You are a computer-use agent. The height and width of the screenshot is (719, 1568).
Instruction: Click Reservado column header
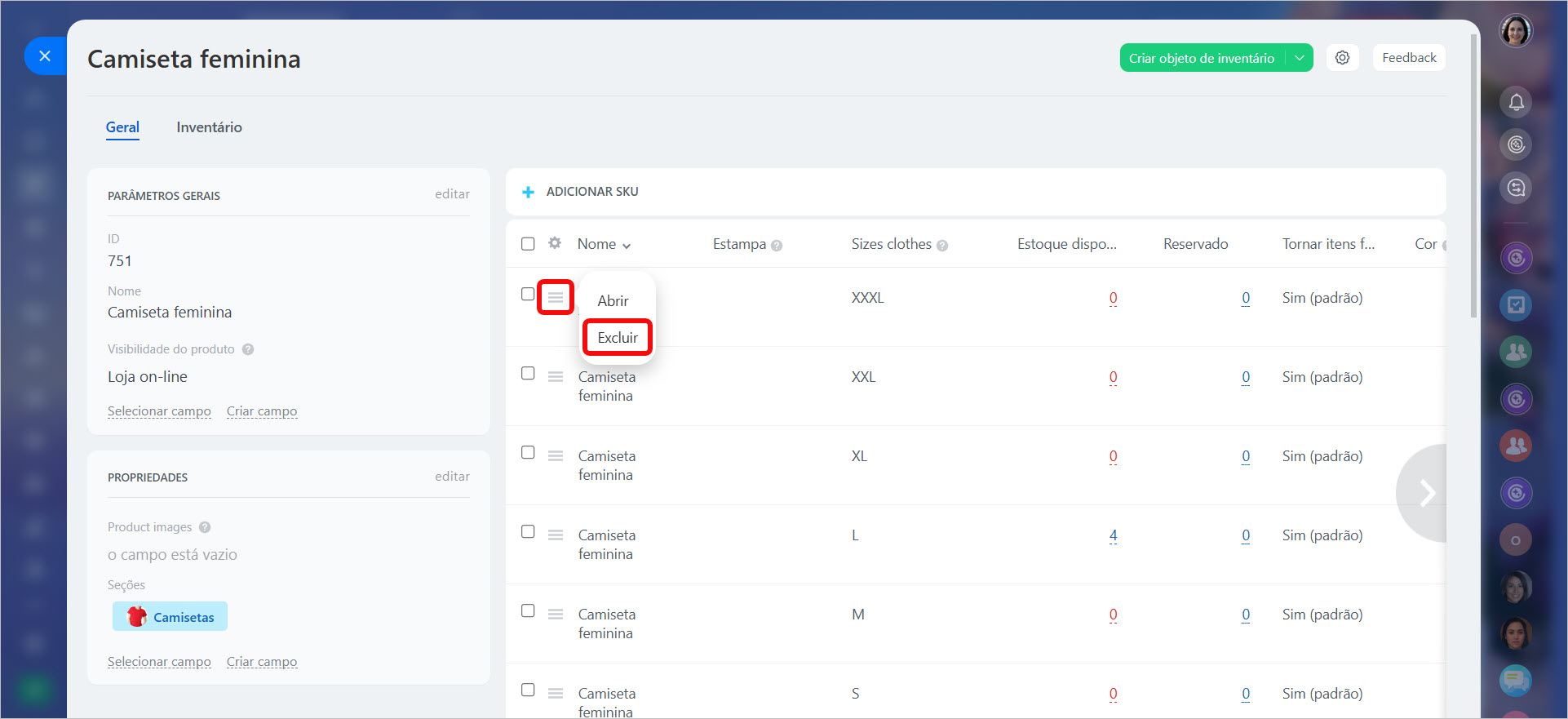1195,244
